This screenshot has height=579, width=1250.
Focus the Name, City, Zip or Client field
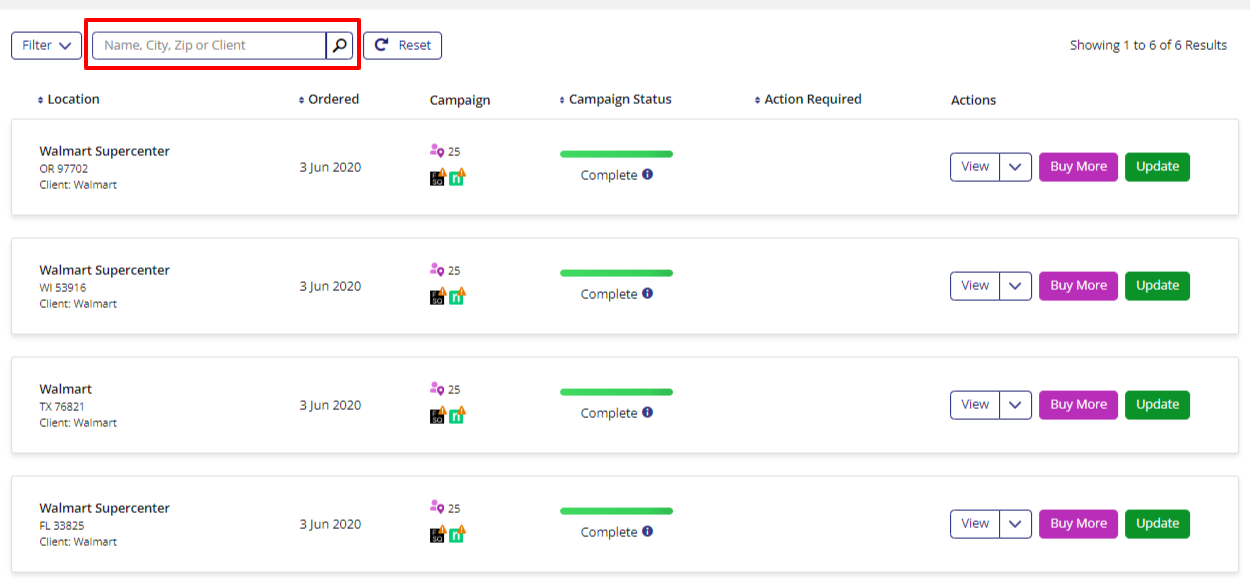tap(209, 45)
